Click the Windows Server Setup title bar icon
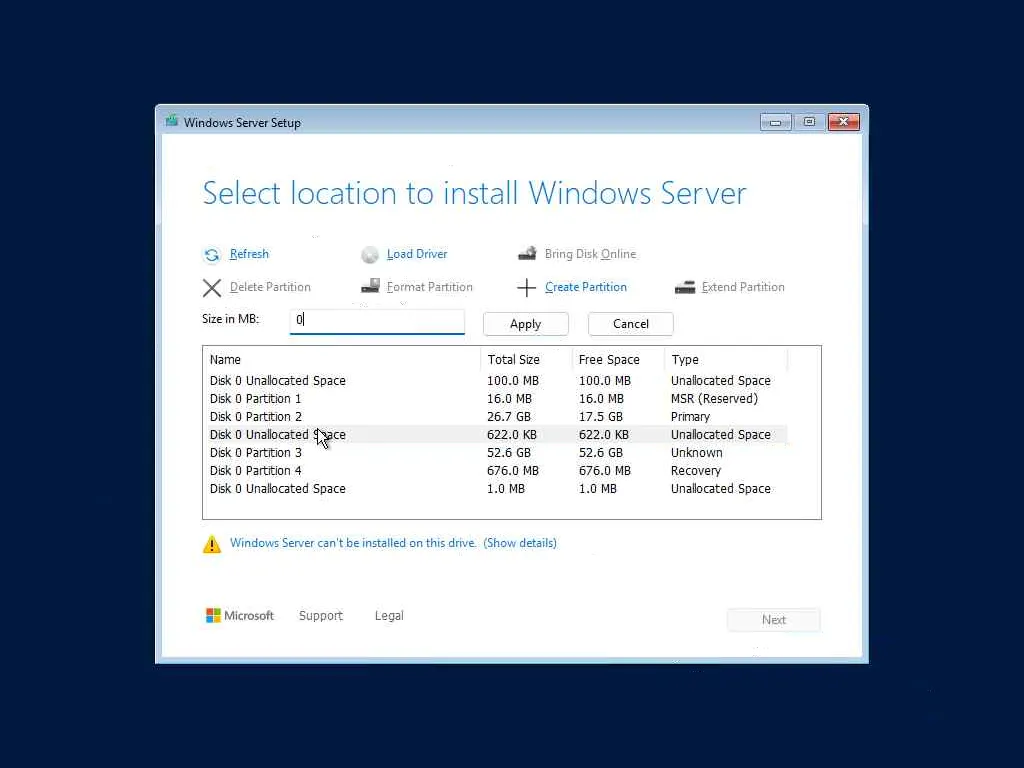This screenshot has width=1024, height=768. pos(172,121)
